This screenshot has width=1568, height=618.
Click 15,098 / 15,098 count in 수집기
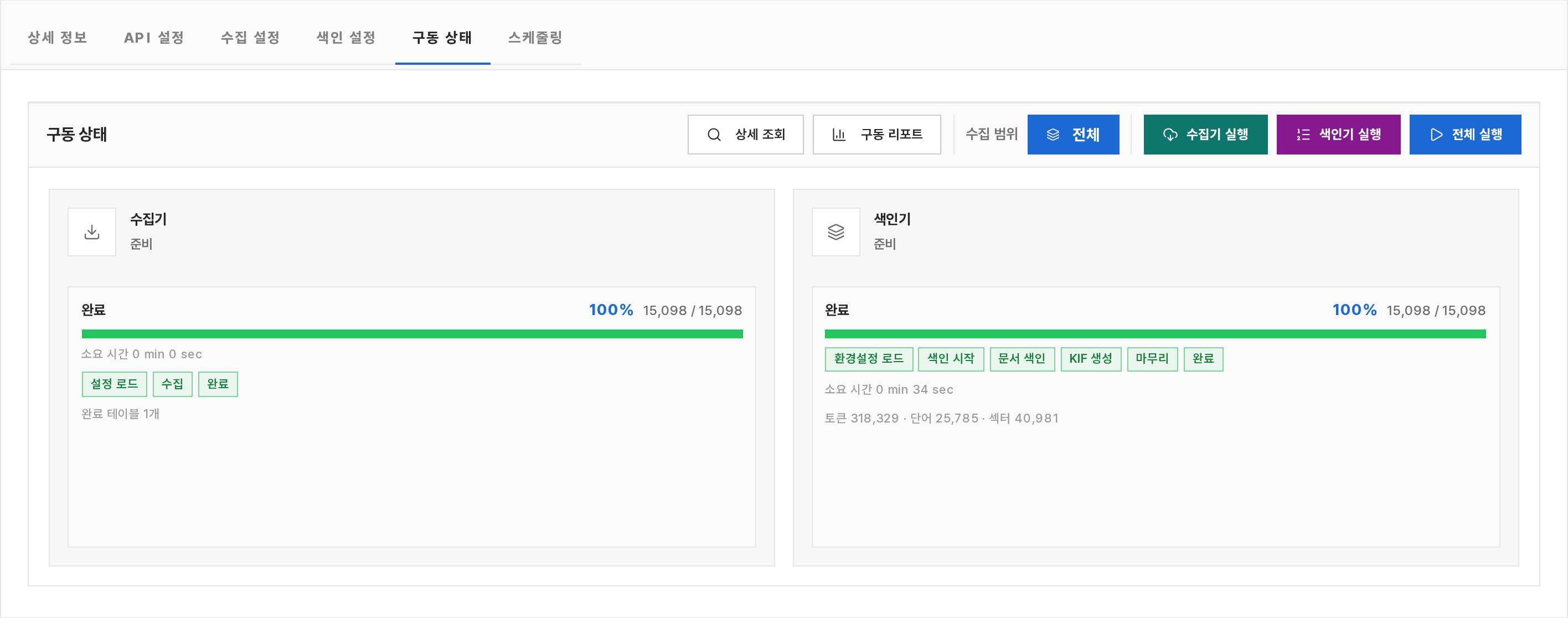pyautogui.click(x=693, y=311)
